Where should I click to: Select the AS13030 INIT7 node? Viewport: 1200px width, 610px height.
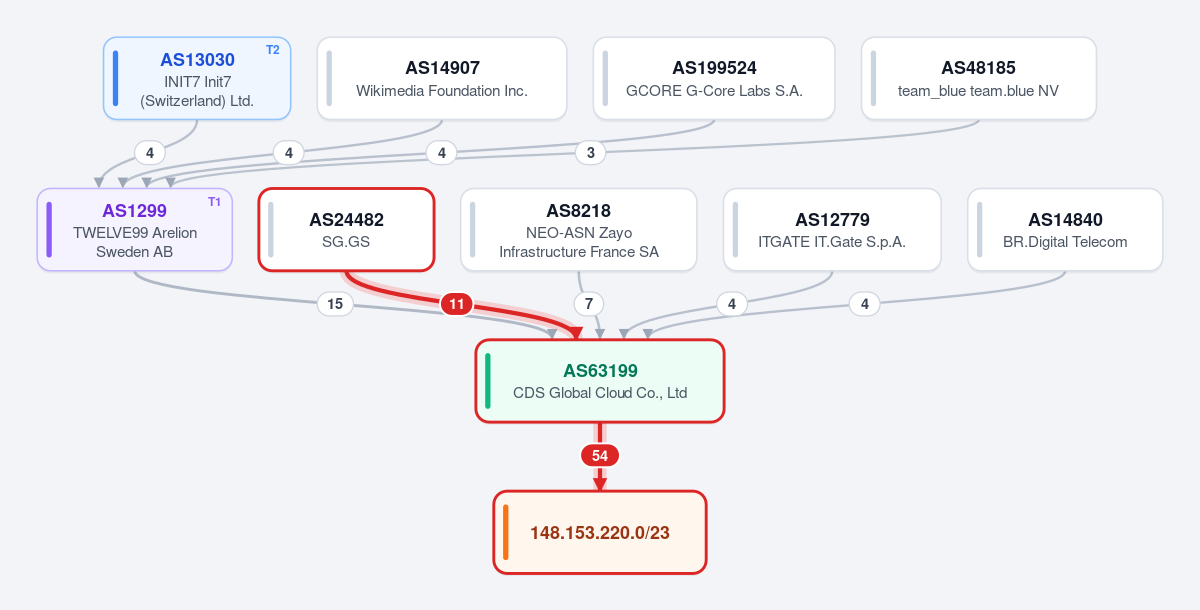tap(197, 78)
